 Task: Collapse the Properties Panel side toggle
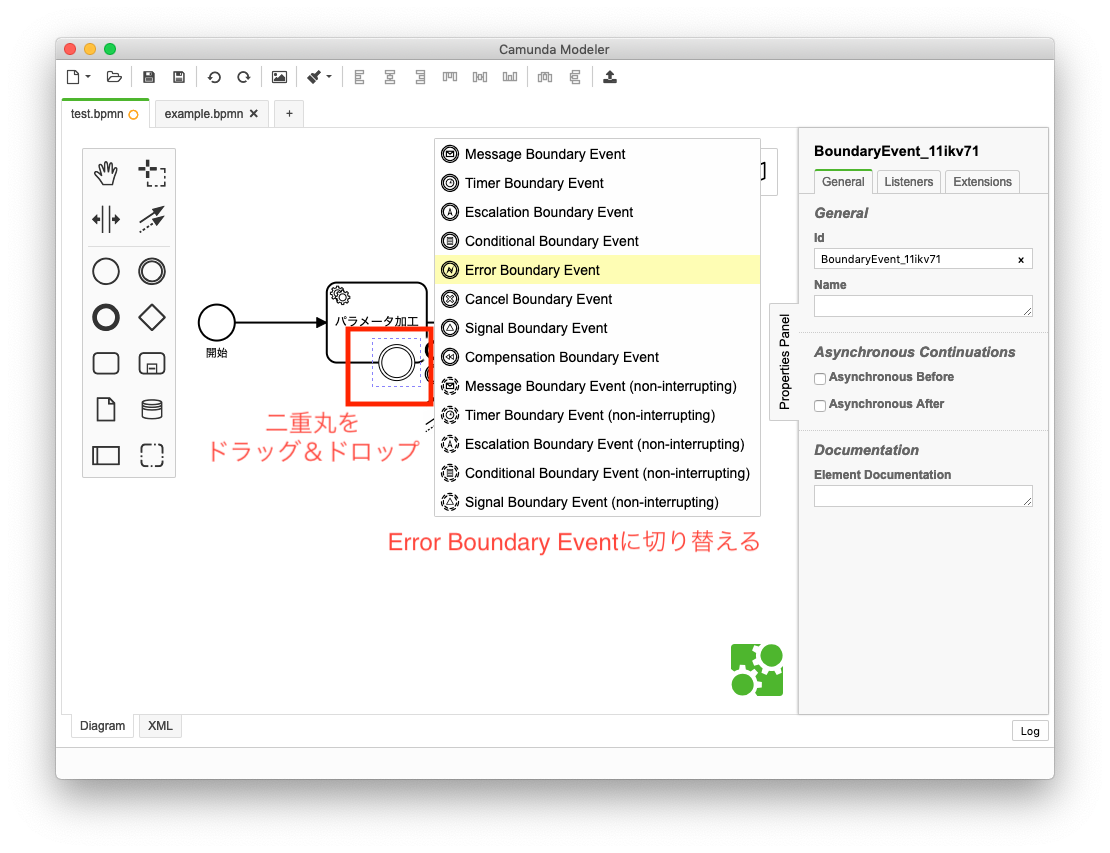[x=784, y=362]
